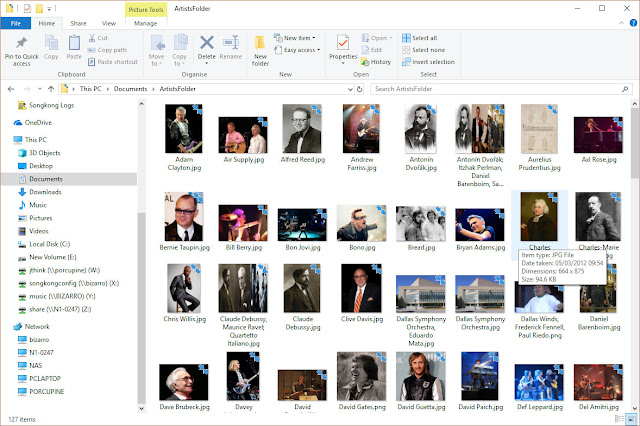Click the Rename ribbon icon
Image resolution: width=640 pixels, height=426 pixels.
[231, 42]
